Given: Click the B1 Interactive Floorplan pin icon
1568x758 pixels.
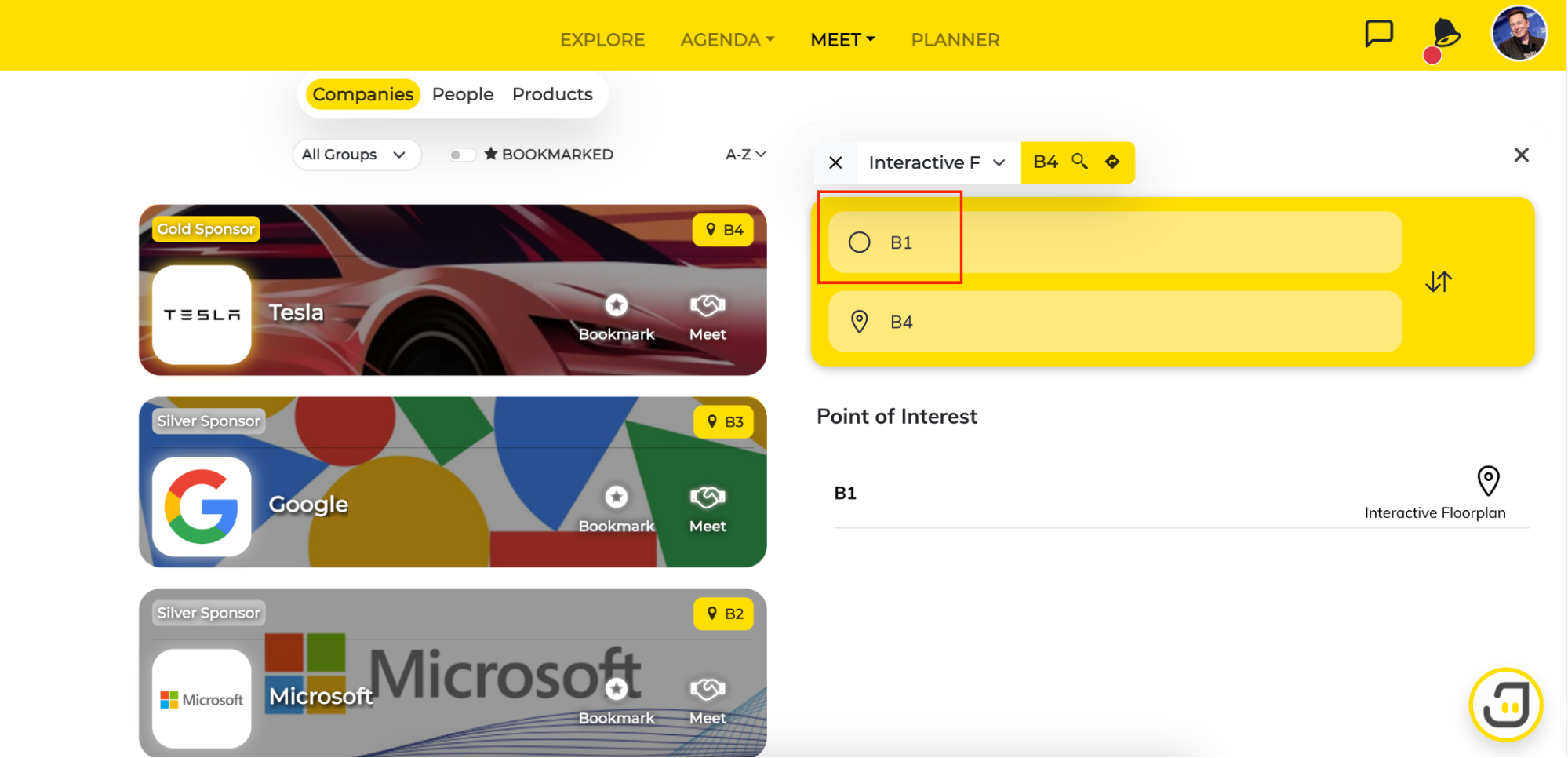Looking at the screenshot, I should click(x=1488, y=480).
